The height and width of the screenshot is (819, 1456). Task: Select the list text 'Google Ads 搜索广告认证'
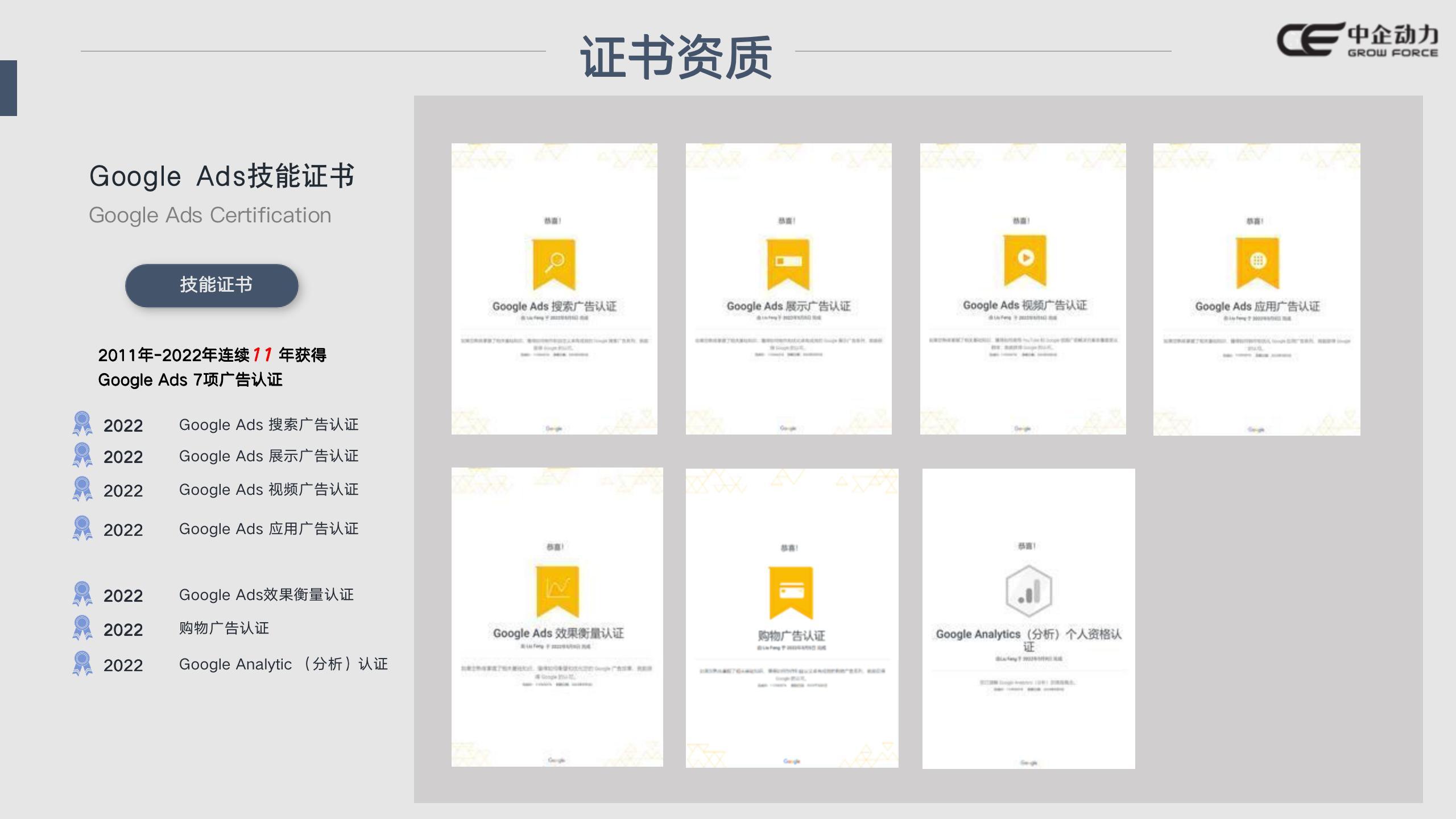click(268, 425)
